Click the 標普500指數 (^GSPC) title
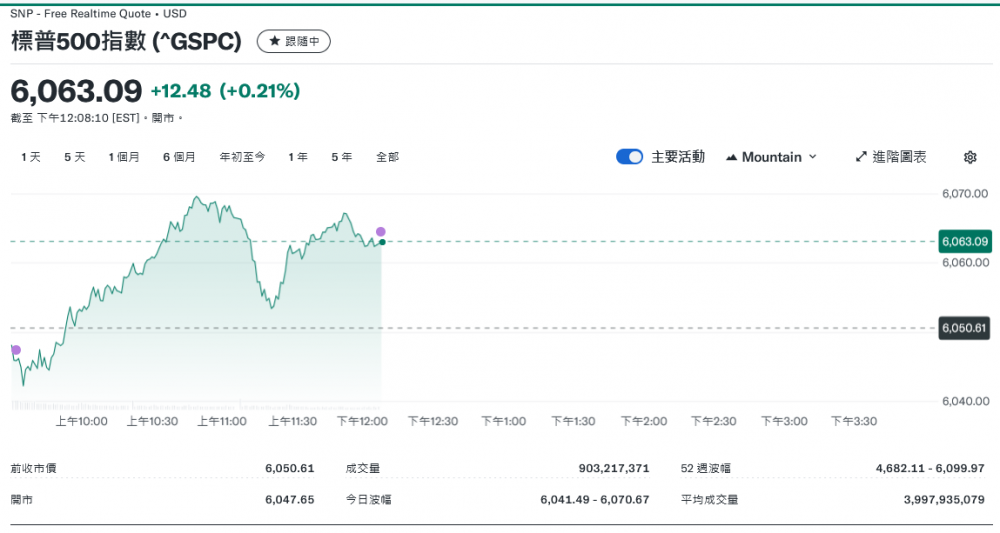The width and height of the screenshot is (1000, 533). point(126,41)
